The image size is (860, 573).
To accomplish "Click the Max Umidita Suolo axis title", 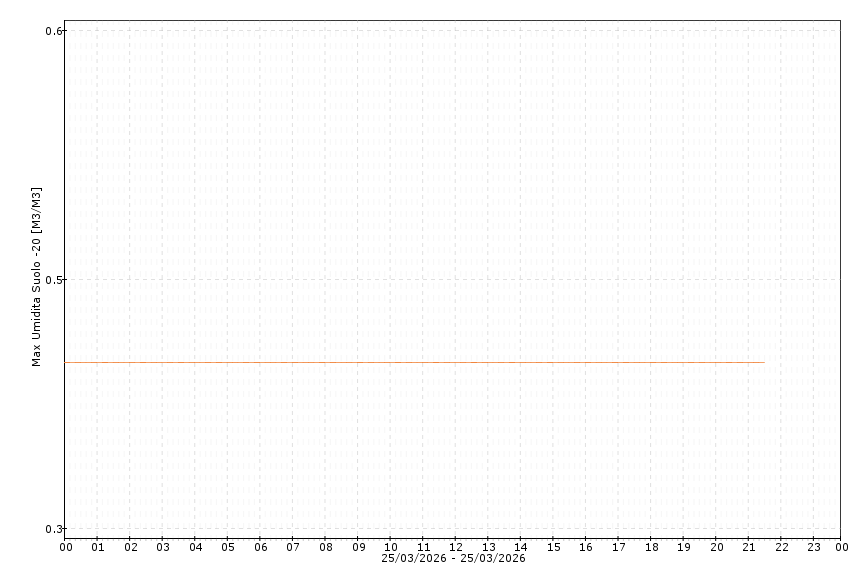I will click(37, 277).
